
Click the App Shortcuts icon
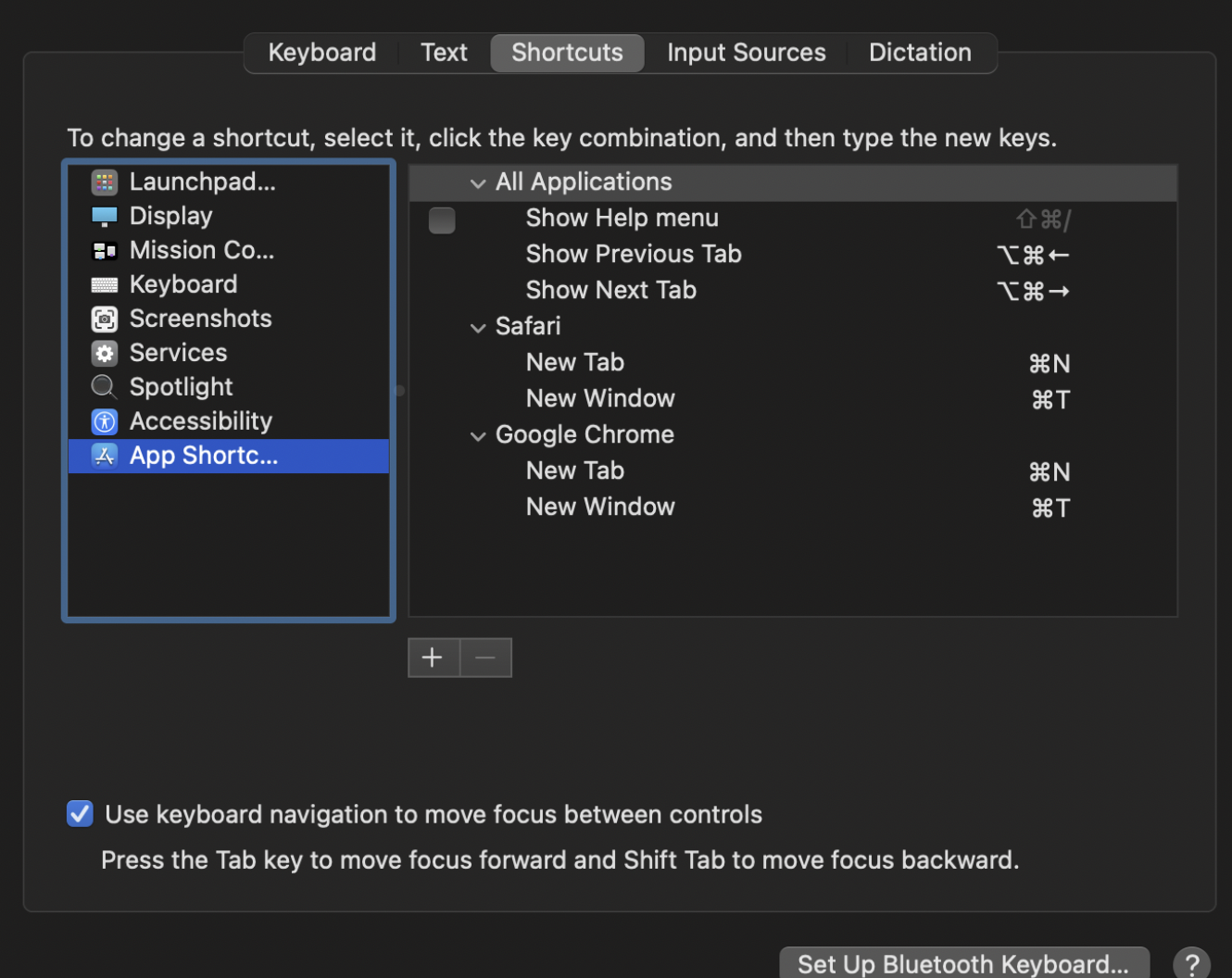click(105, 456)
